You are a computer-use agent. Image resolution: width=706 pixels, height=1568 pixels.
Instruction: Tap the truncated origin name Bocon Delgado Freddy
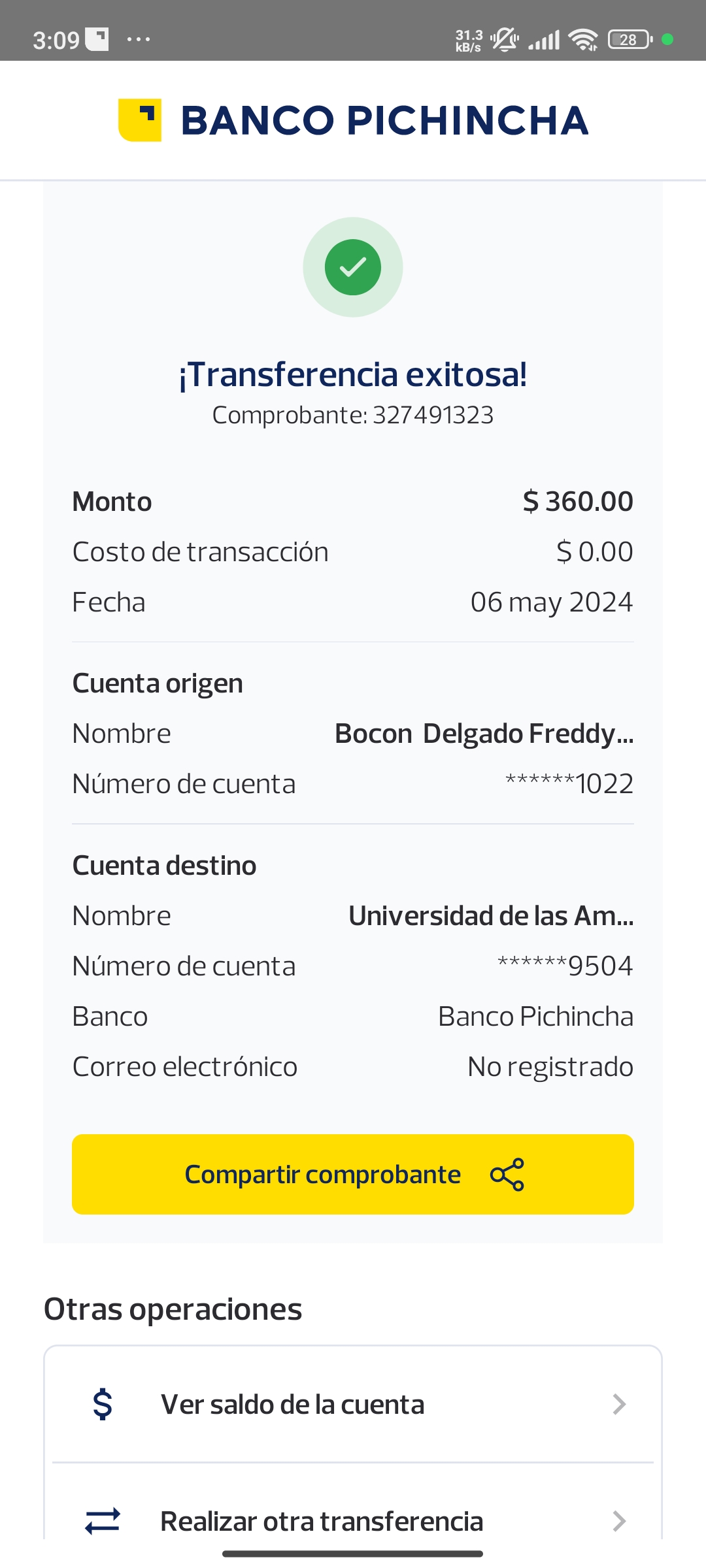coord(484,734)
